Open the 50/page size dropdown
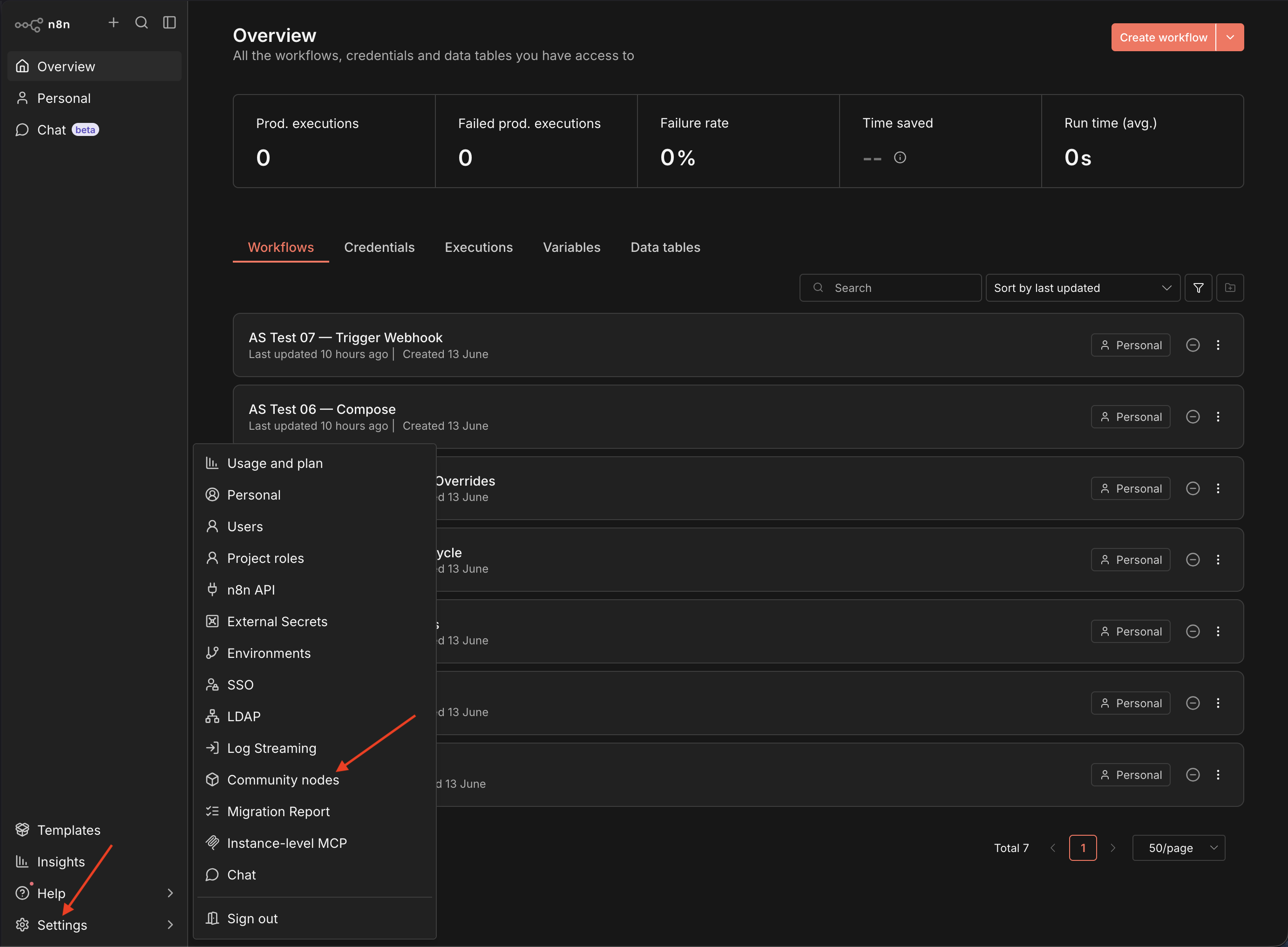Screen dimensions: 1288x947 click(x=1179, y=848)
